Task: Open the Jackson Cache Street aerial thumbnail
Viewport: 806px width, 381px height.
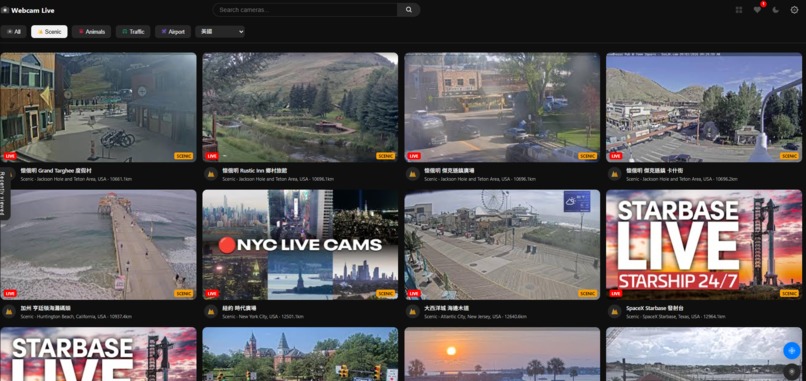Action: 704,107
